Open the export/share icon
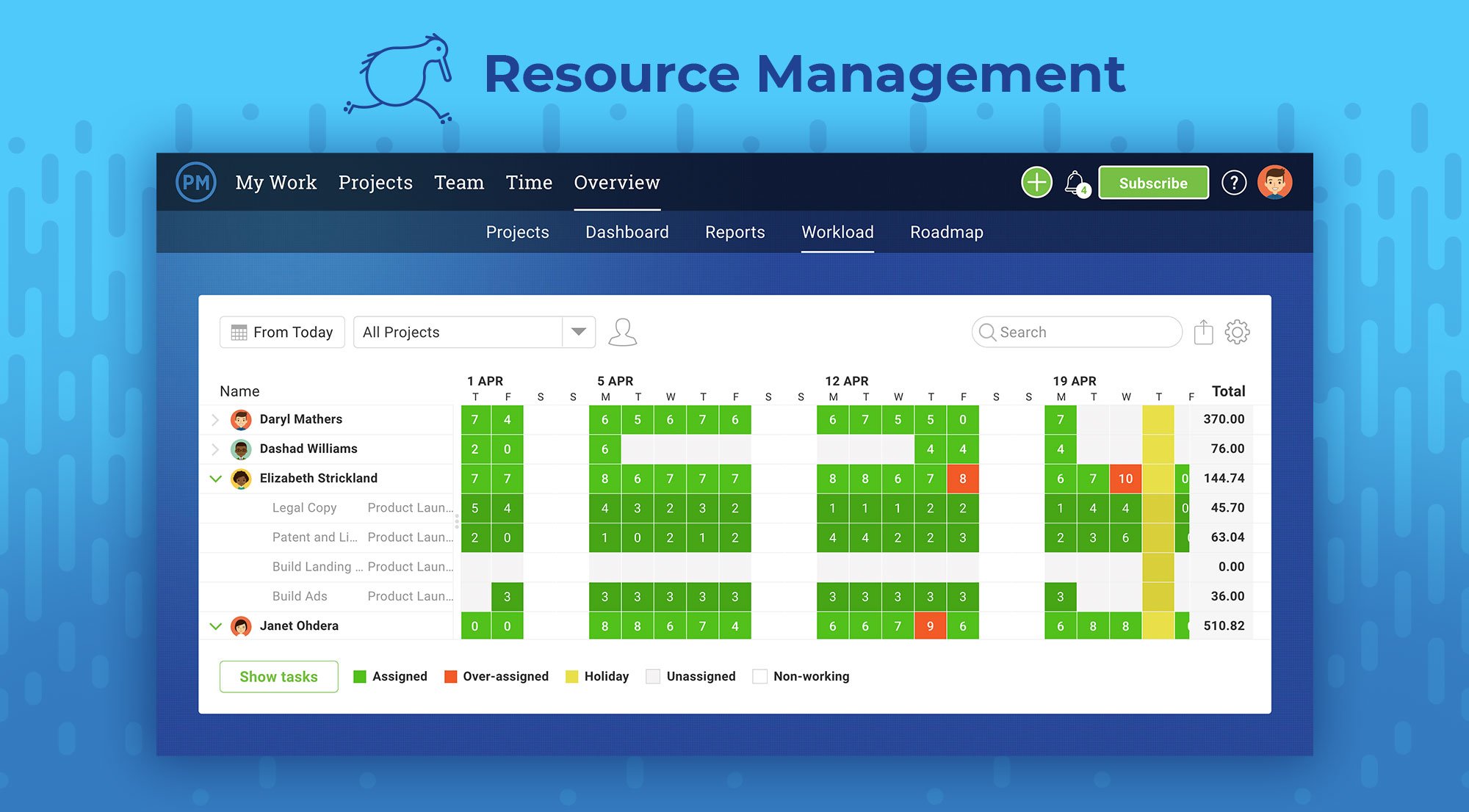 (1203, 331)
